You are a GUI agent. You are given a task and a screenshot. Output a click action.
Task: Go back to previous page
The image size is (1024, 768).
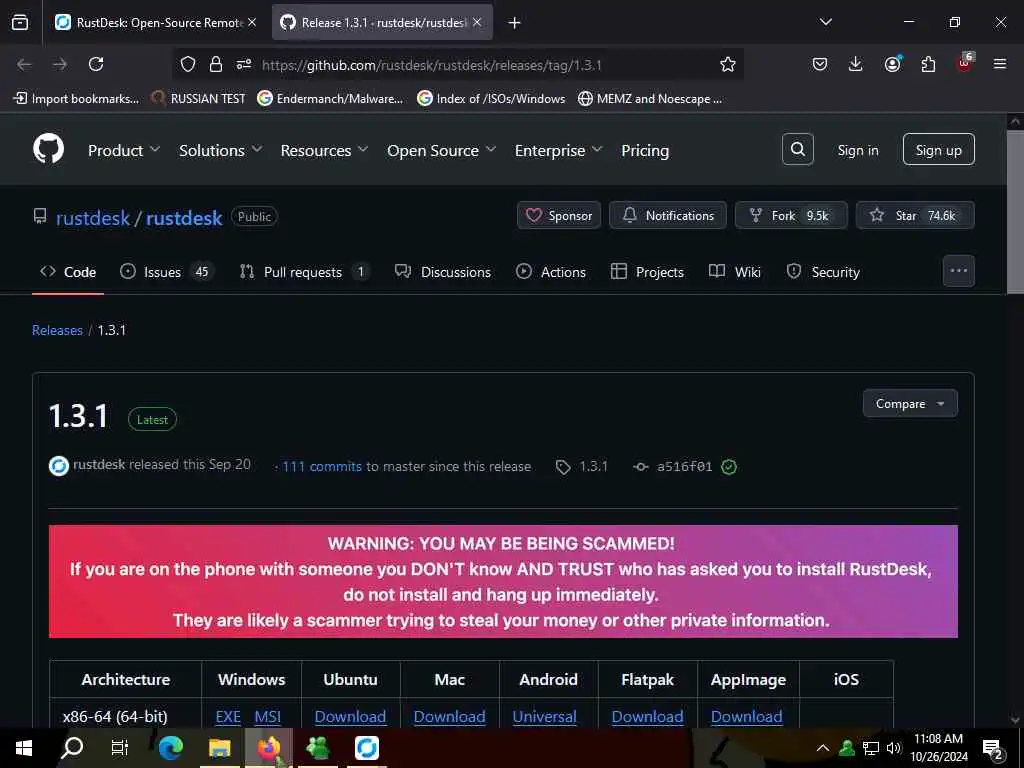24,64
